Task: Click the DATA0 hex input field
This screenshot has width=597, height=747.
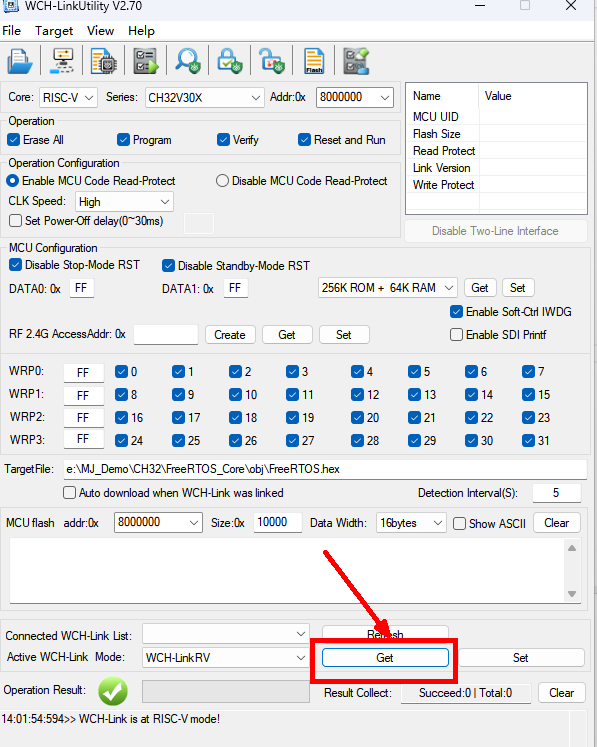Action: (81, 288)
